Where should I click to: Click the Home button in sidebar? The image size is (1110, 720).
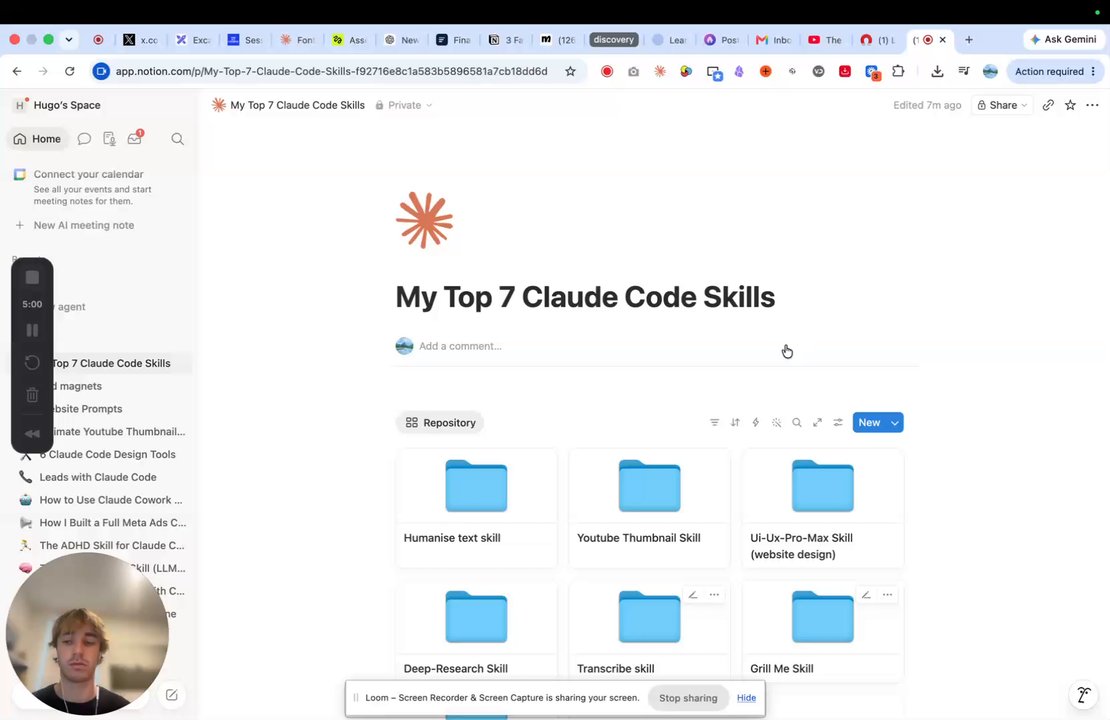coord(38,139)
